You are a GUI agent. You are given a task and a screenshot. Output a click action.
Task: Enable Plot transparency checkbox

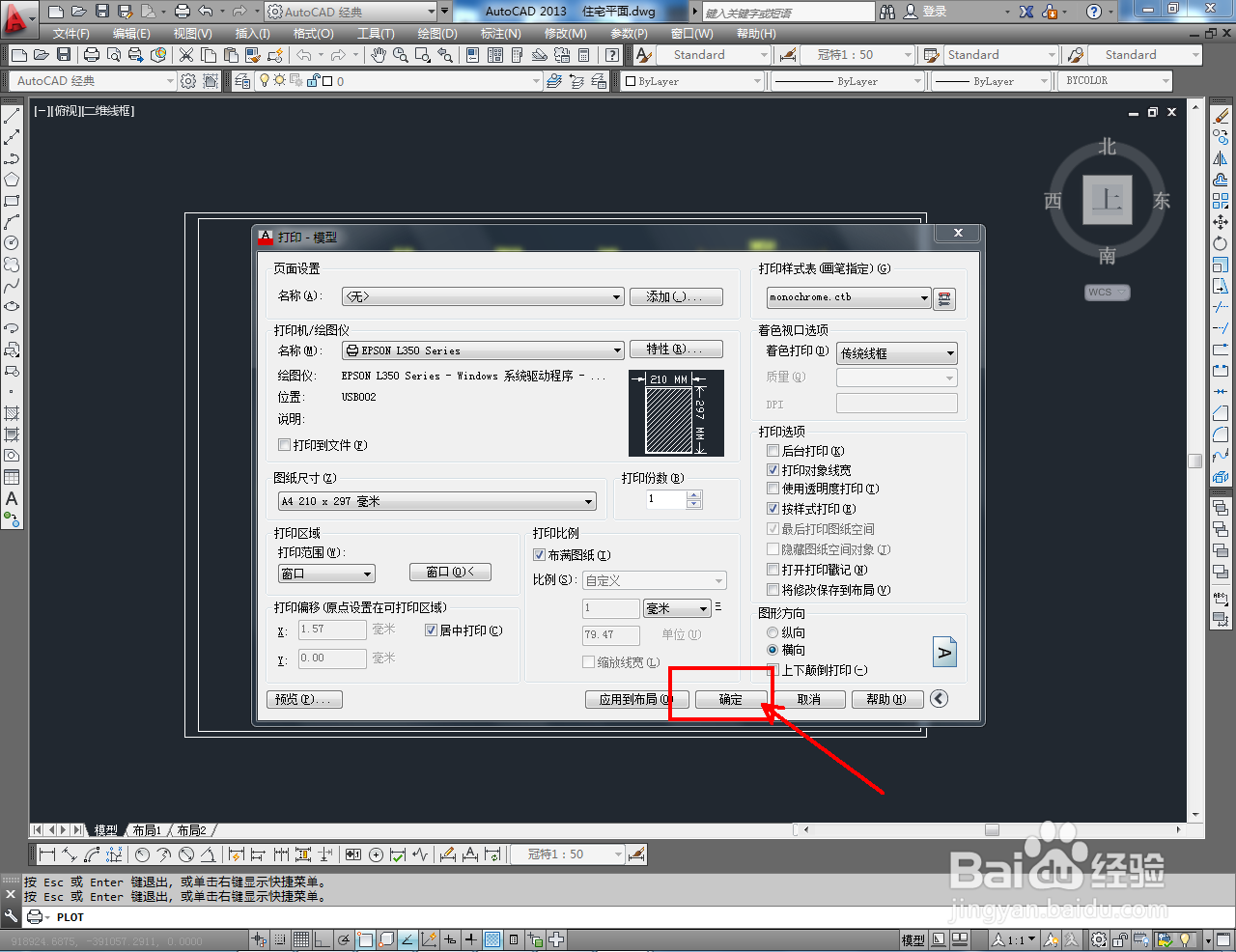[772, 489]
